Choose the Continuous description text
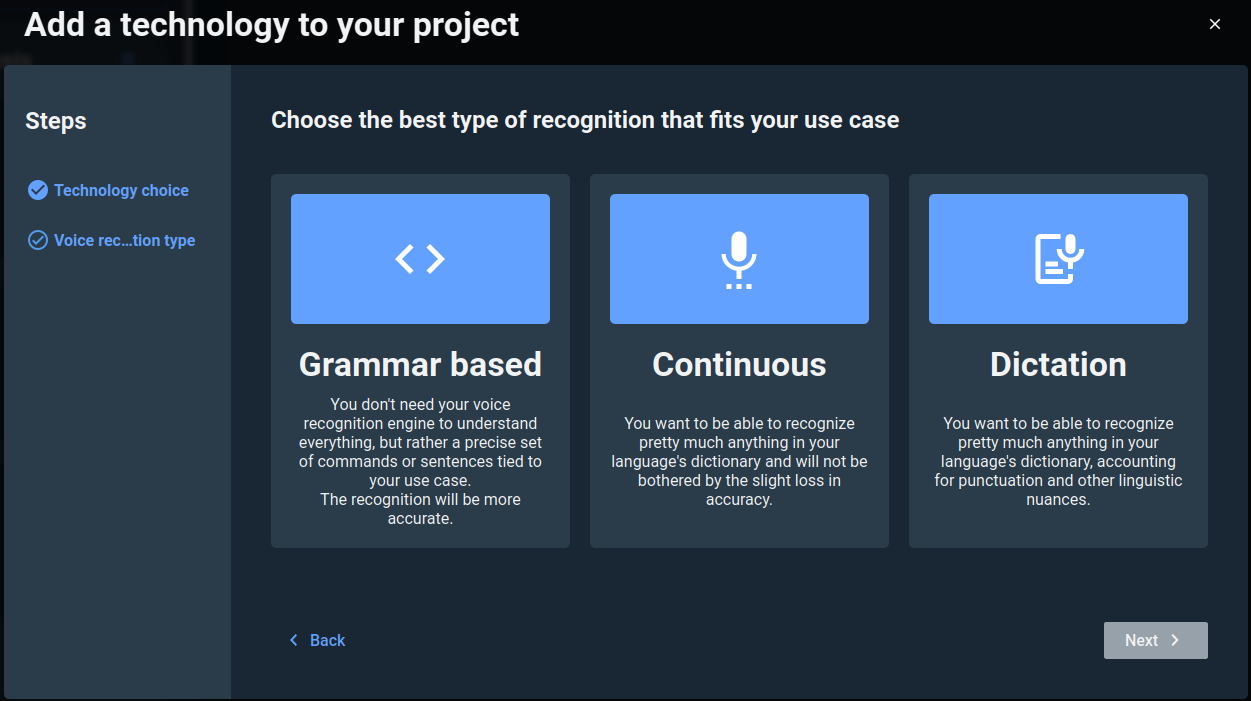The height and width of the screenshot is (701, 1251). (739, 461)
